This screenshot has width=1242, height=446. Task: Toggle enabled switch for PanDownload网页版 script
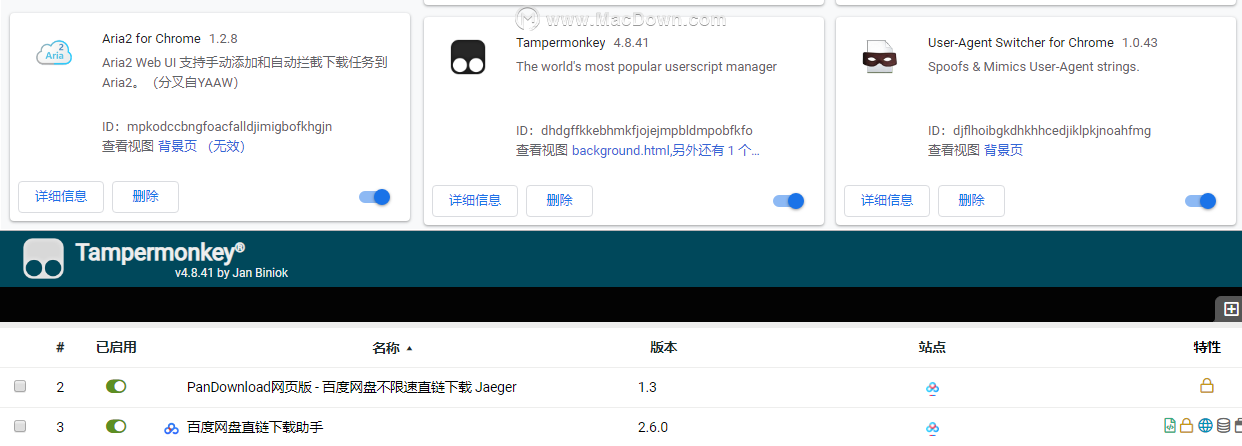(x=116, y=386)
